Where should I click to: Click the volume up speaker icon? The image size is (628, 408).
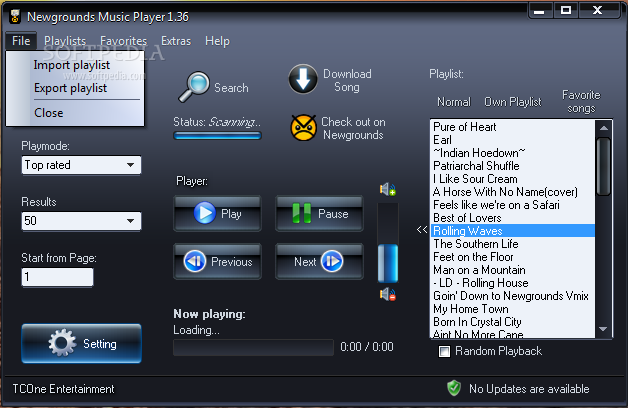point(388,189)
